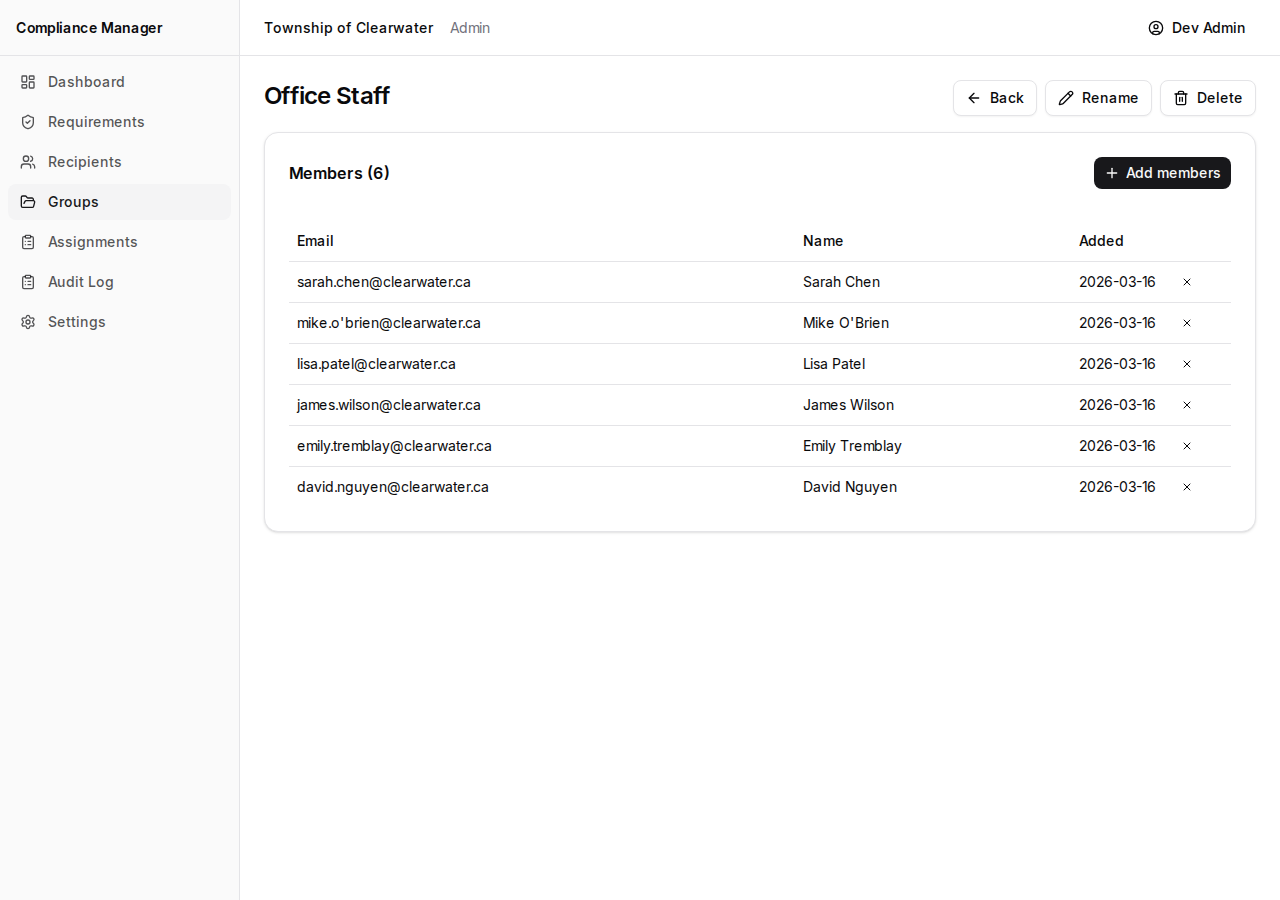Rename the Office Staff group

pyautogui.click(x=1098, y=98)
